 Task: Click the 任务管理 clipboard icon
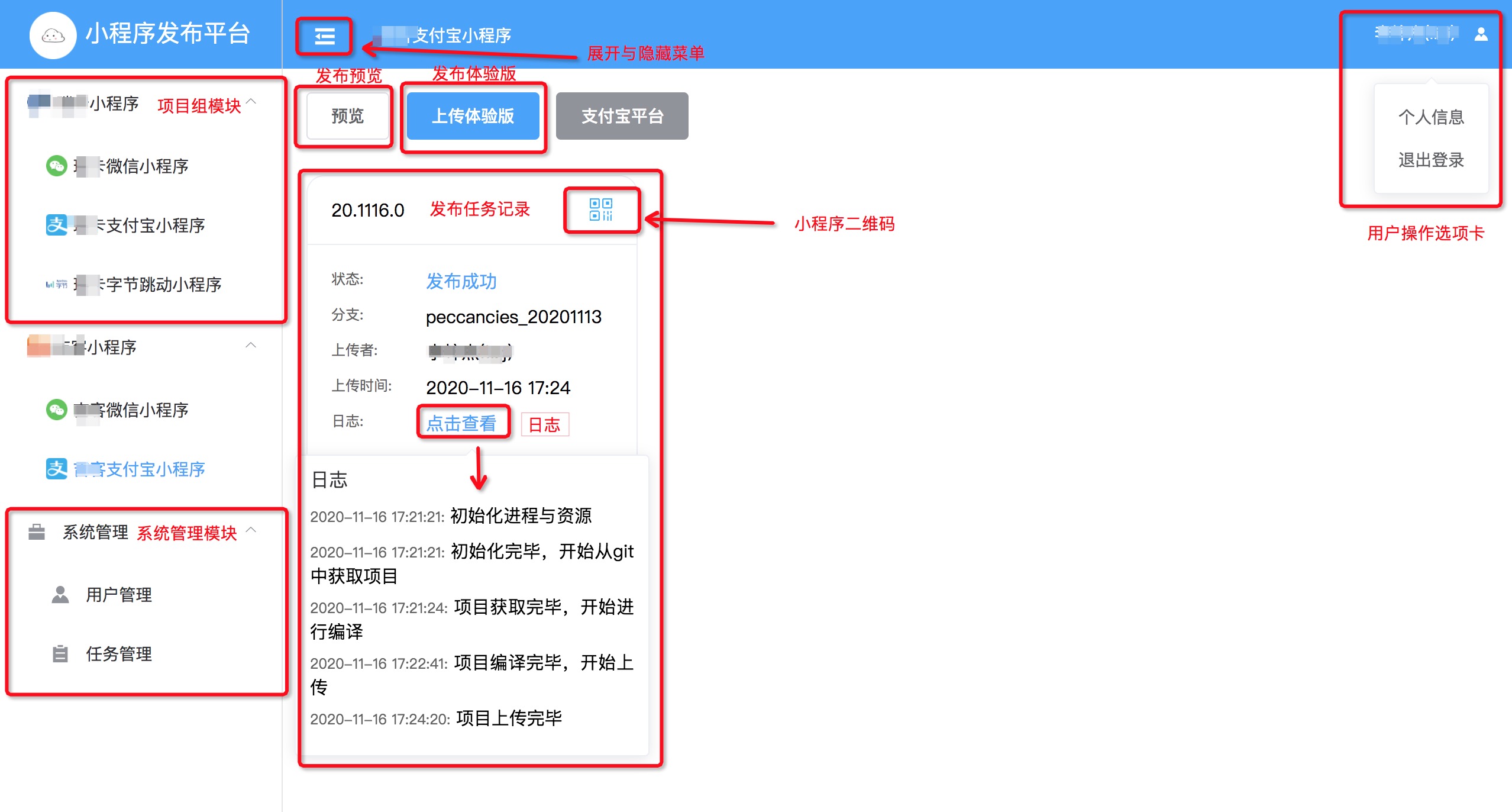click(x=60, y=653)
